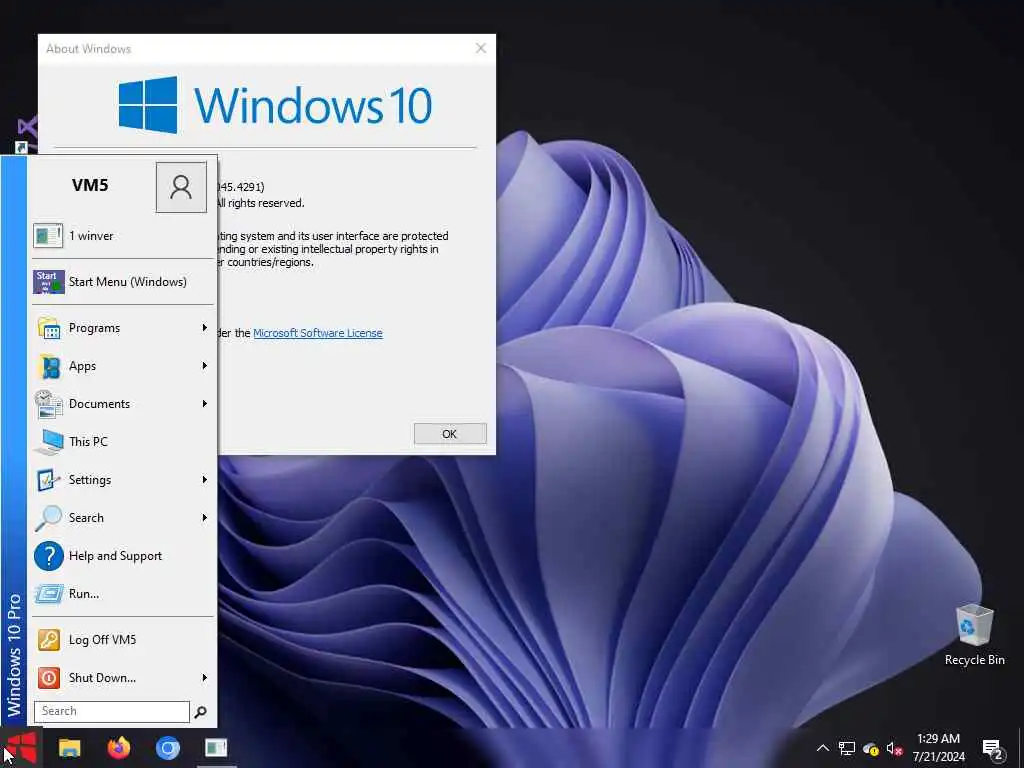Viewport: 1024px width, 768px height.
Task: Select Start Menu (Windows) entry
Action: pyautogui.click(x=123, y=282)
